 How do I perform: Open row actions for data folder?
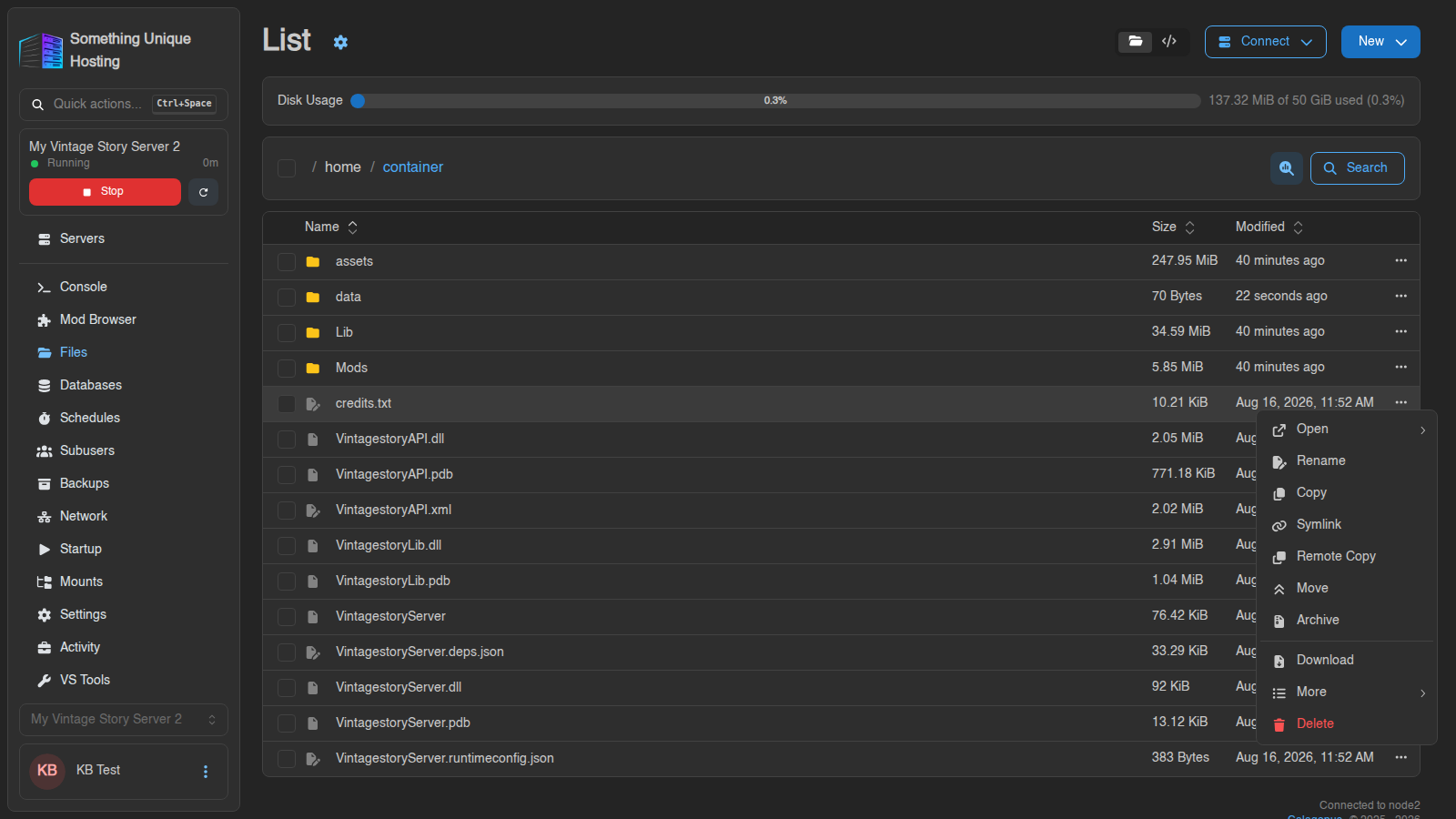click(1401, 297)
